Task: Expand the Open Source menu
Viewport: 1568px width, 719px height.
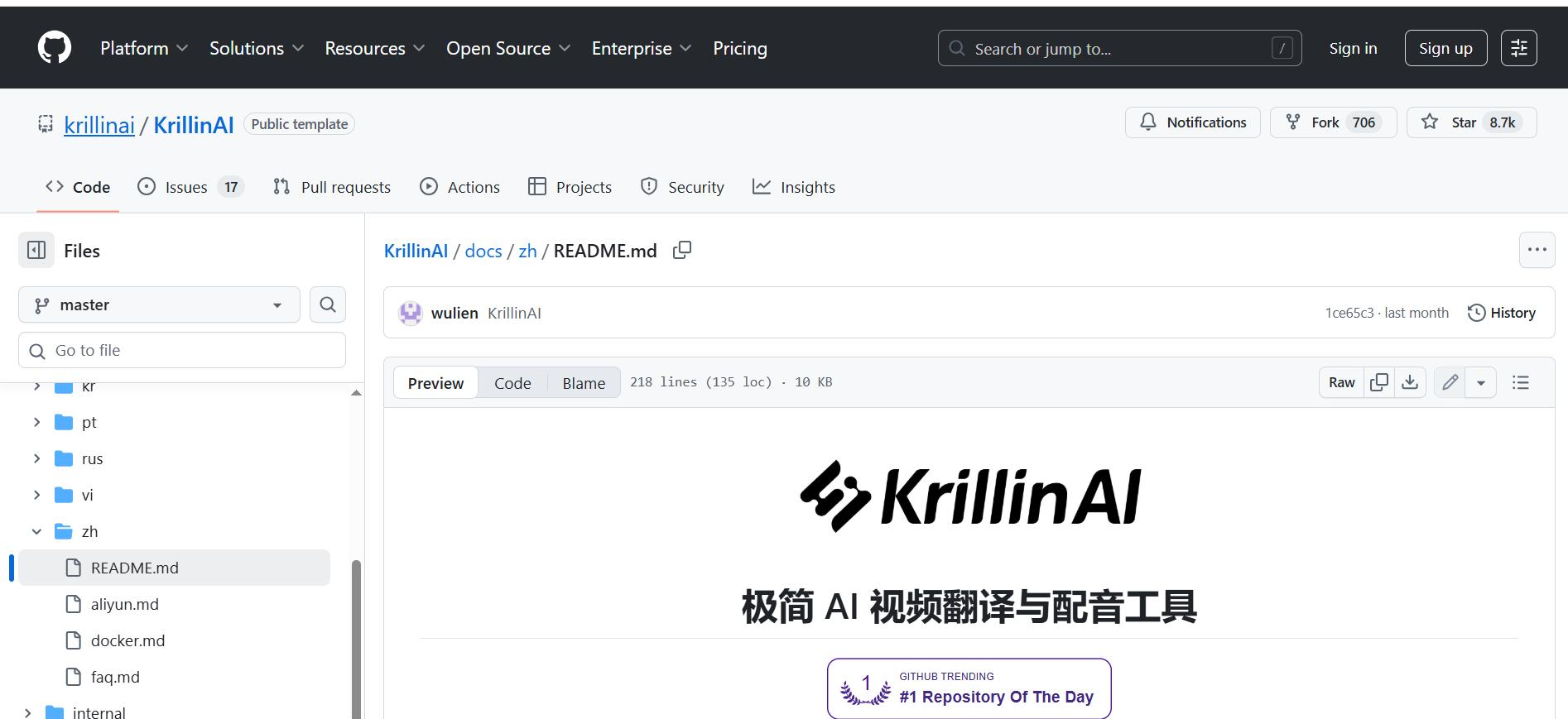Action: 508,48
